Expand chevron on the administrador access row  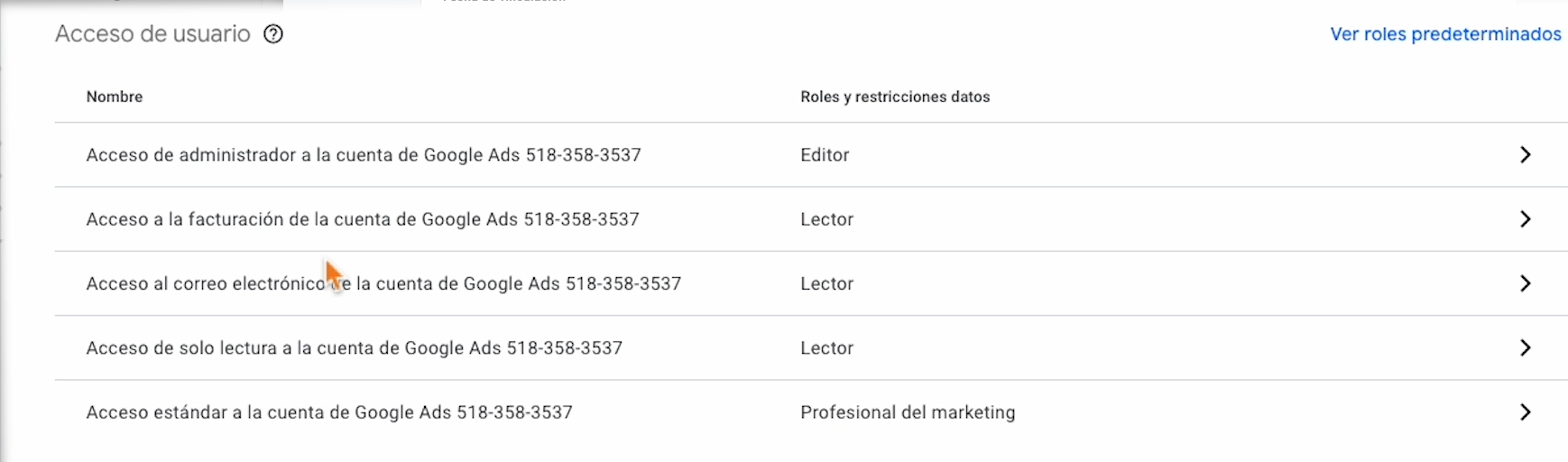(x=1525, y=155)
